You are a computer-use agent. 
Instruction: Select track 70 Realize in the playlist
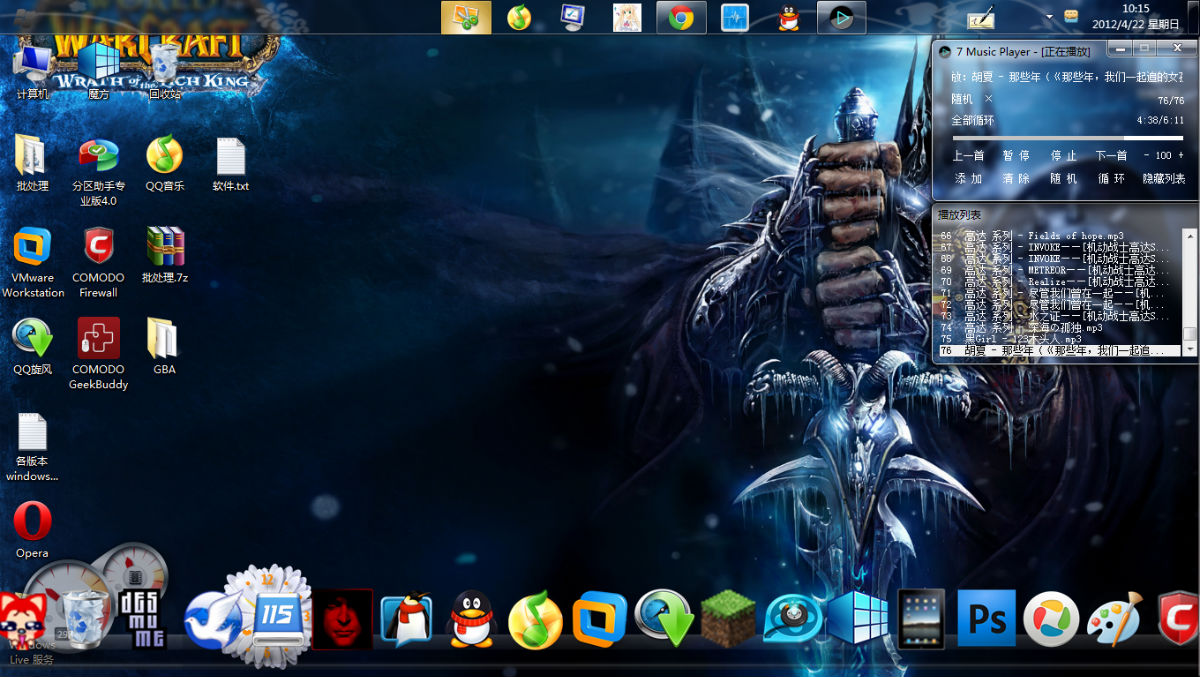[1059, 282]
